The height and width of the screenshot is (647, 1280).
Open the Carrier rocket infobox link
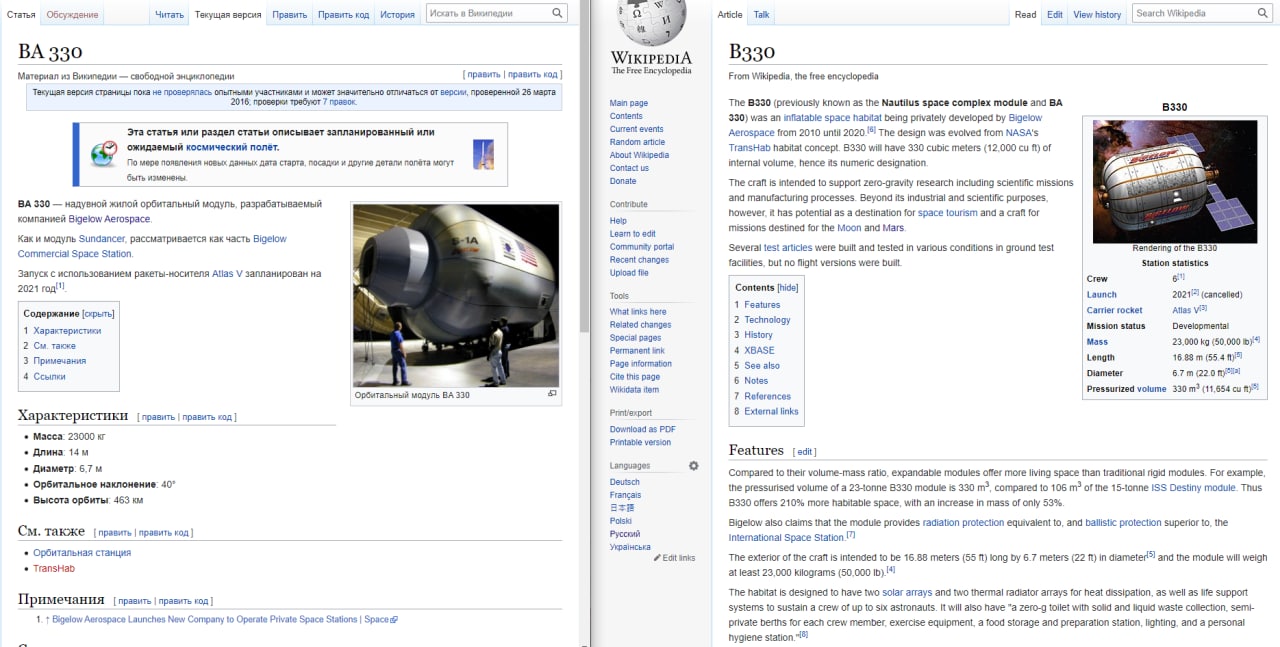coord(1114,310)
